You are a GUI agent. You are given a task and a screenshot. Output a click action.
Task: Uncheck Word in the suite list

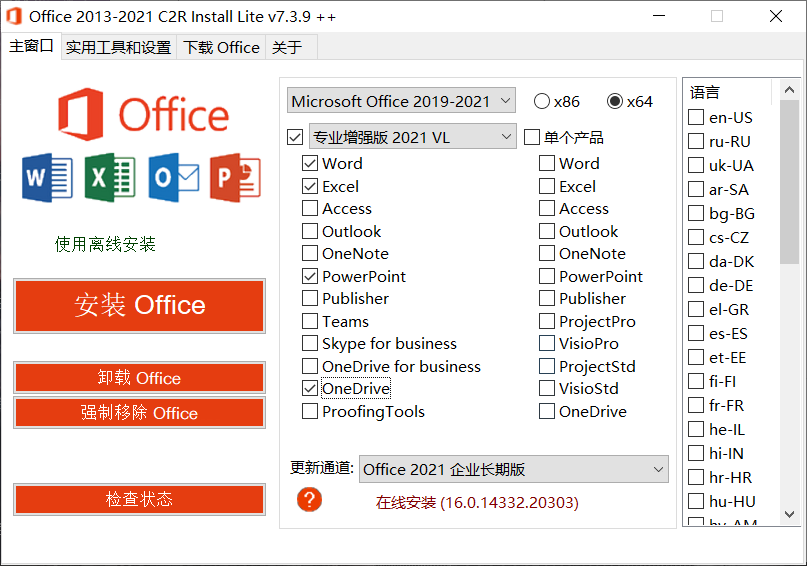pyautogui.click(x=310, y=164)
